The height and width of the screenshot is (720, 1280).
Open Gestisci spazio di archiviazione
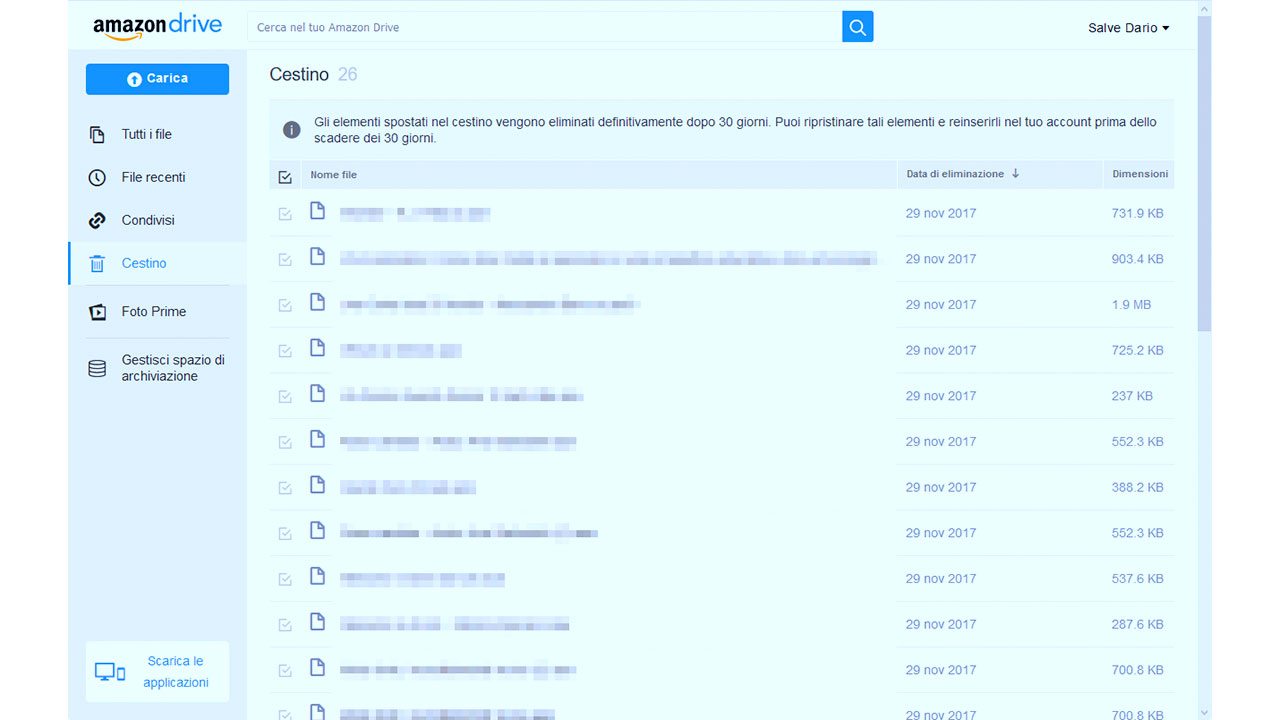(173, 368)
